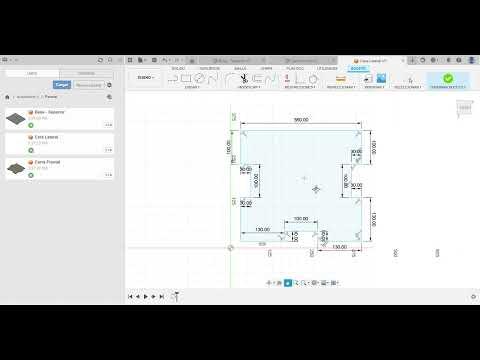Click the ViewCube in canvas corner
Screen dimensions: 480x360
click(x=465, y=108)
